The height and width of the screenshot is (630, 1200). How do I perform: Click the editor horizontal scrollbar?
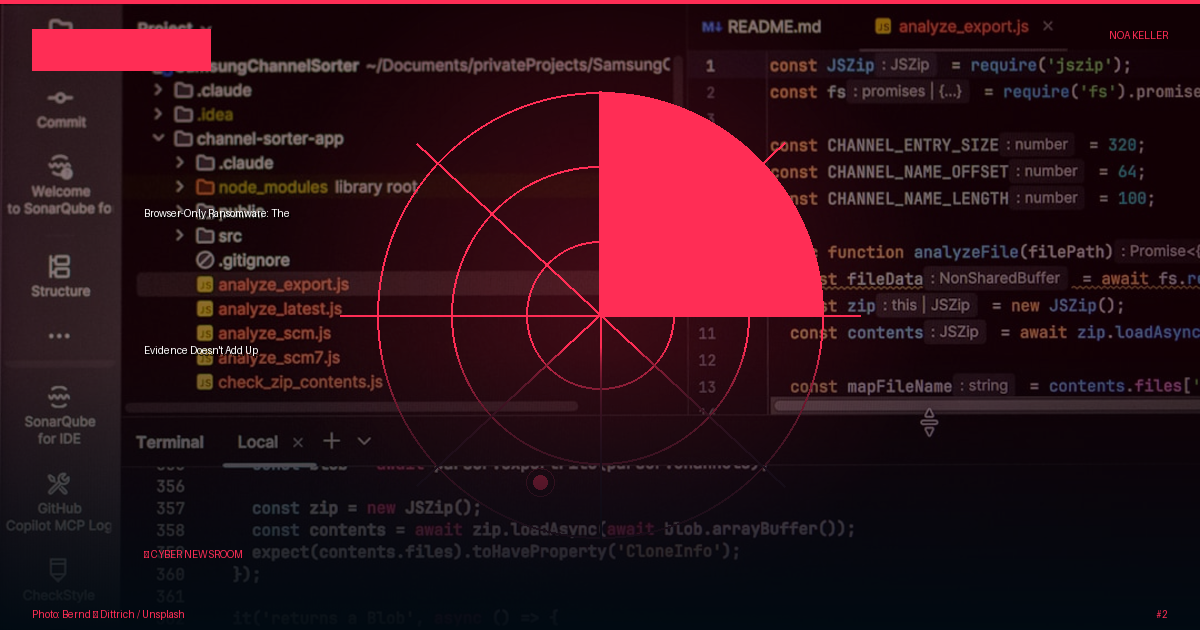click(x=985, y=405)
